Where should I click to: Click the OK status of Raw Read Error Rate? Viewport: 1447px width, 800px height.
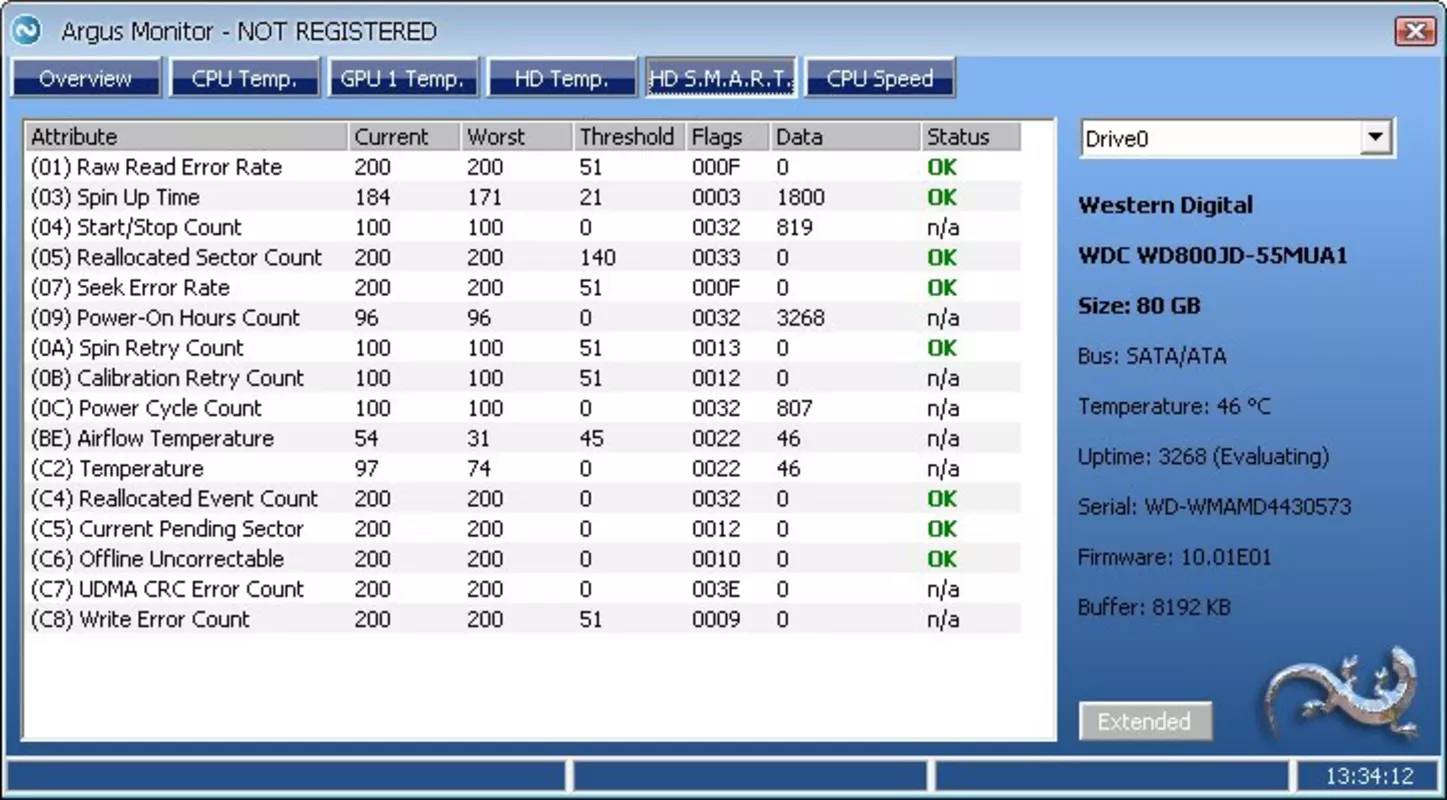tap(942, 167)
